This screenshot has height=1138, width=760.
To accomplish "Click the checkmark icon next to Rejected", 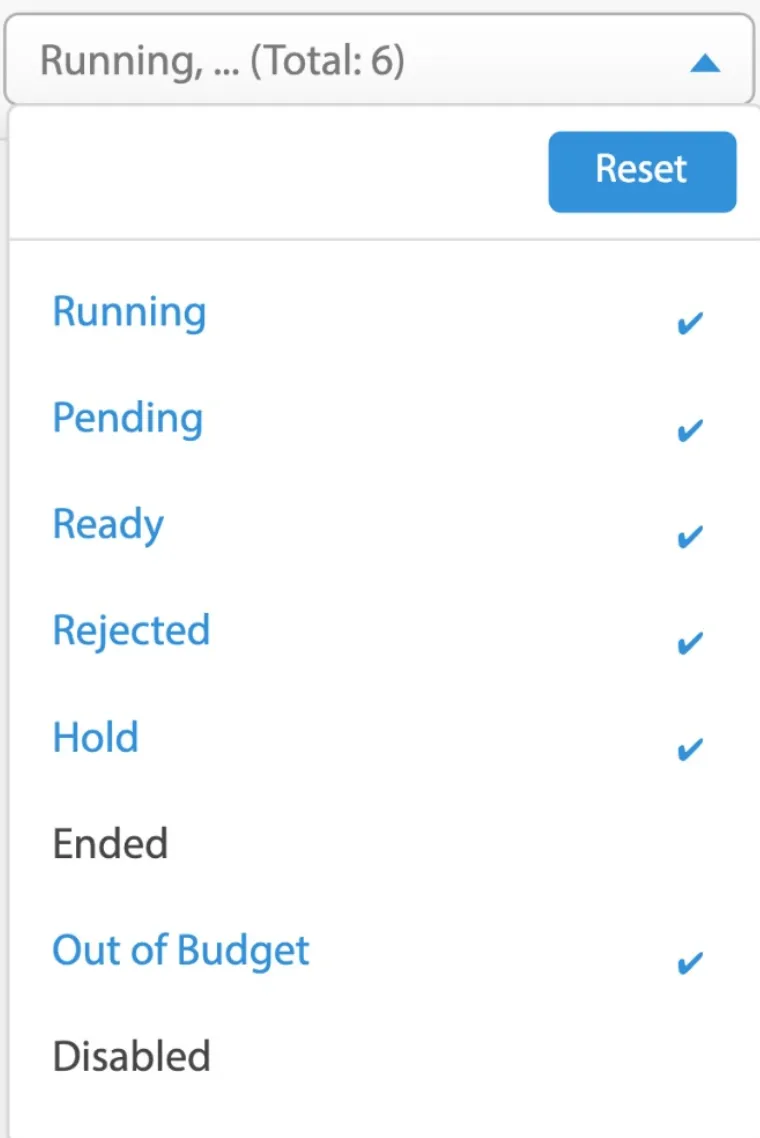I will pos(690,643).
